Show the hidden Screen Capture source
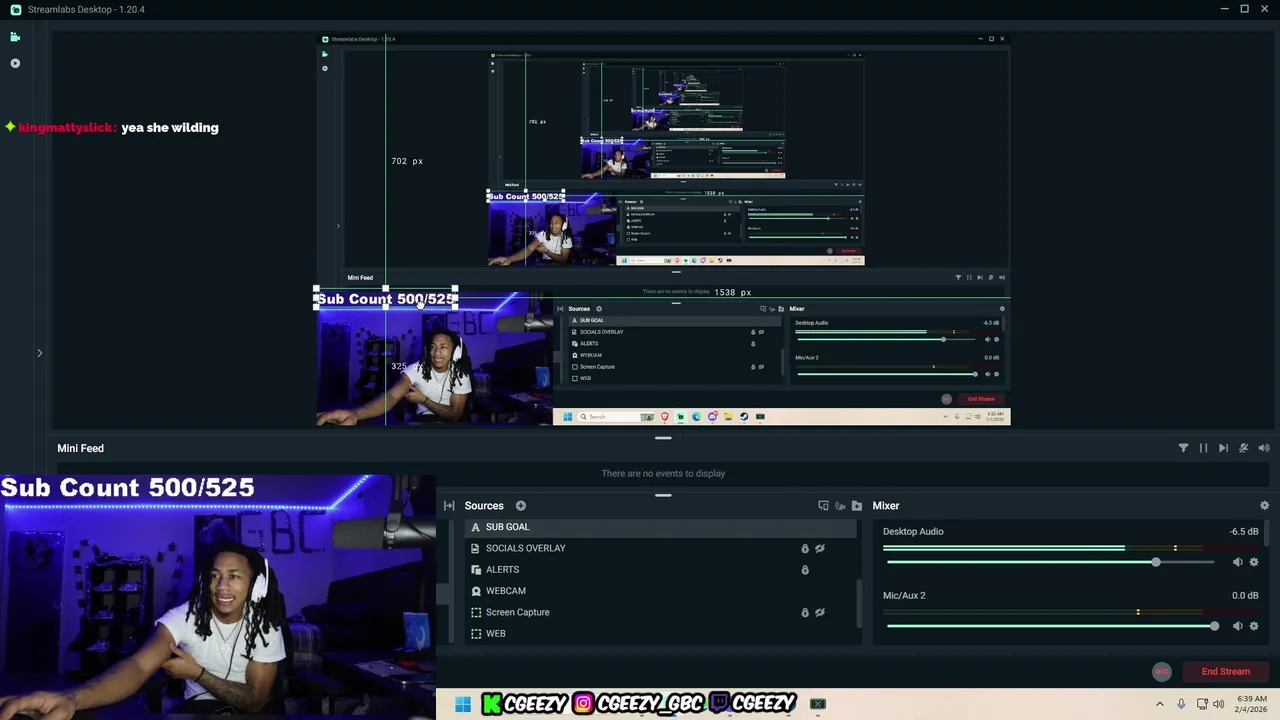The image size is (1280, 720). coord(820,612)
